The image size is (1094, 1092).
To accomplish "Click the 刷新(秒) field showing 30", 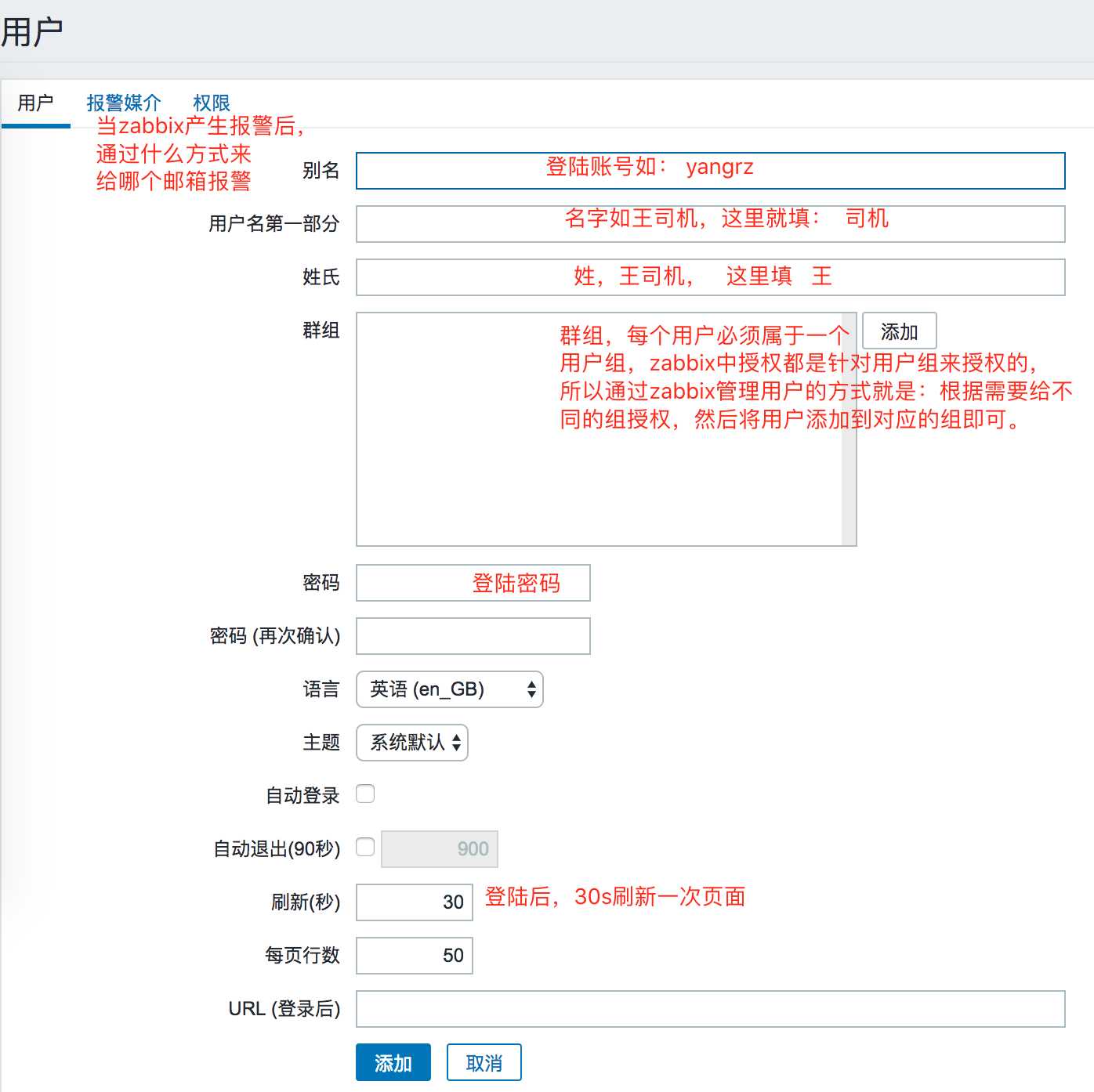I will click(x=415, y=902).
